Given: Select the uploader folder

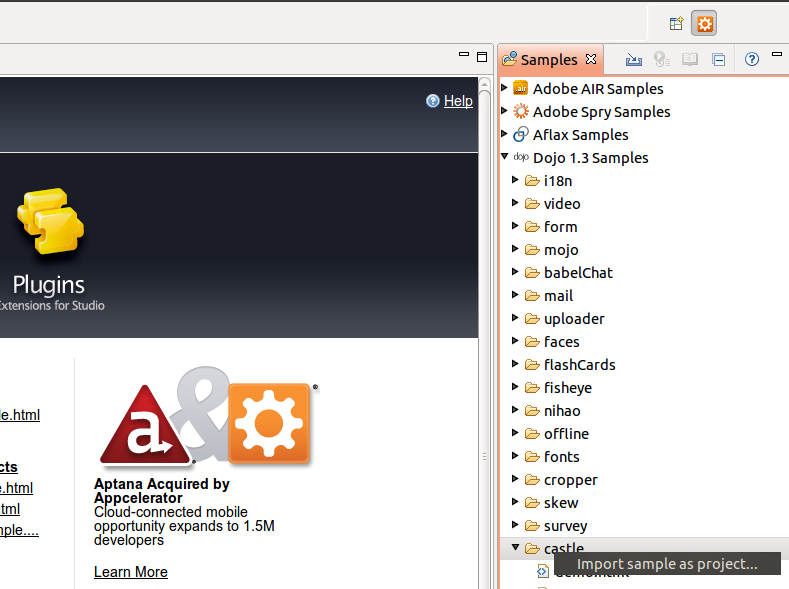Looking at the screenshot, I should [x=574, y=319].
